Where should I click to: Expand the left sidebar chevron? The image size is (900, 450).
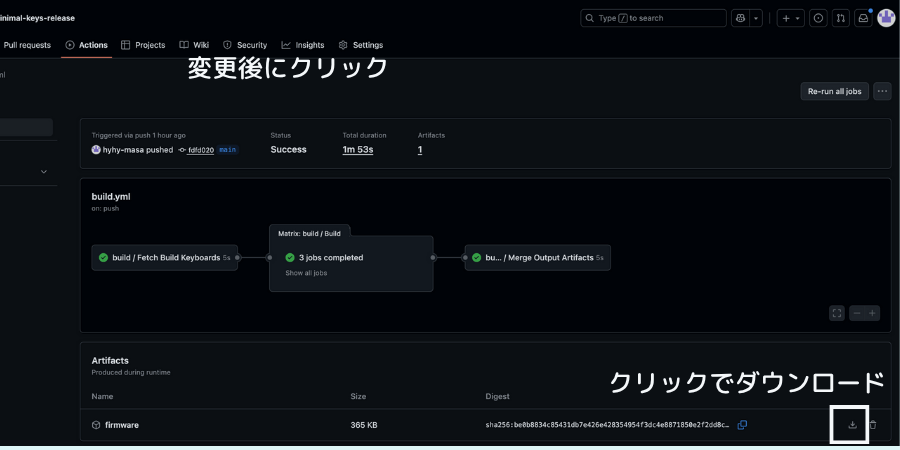coord(44,172)
